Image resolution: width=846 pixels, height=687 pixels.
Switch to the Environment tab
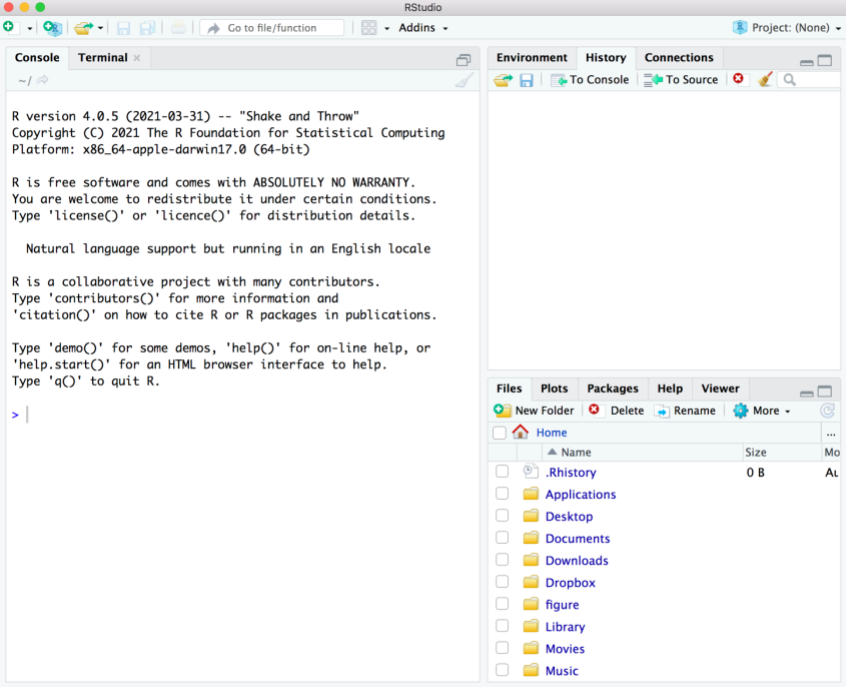pyautogui.click(x=531, y=58)
